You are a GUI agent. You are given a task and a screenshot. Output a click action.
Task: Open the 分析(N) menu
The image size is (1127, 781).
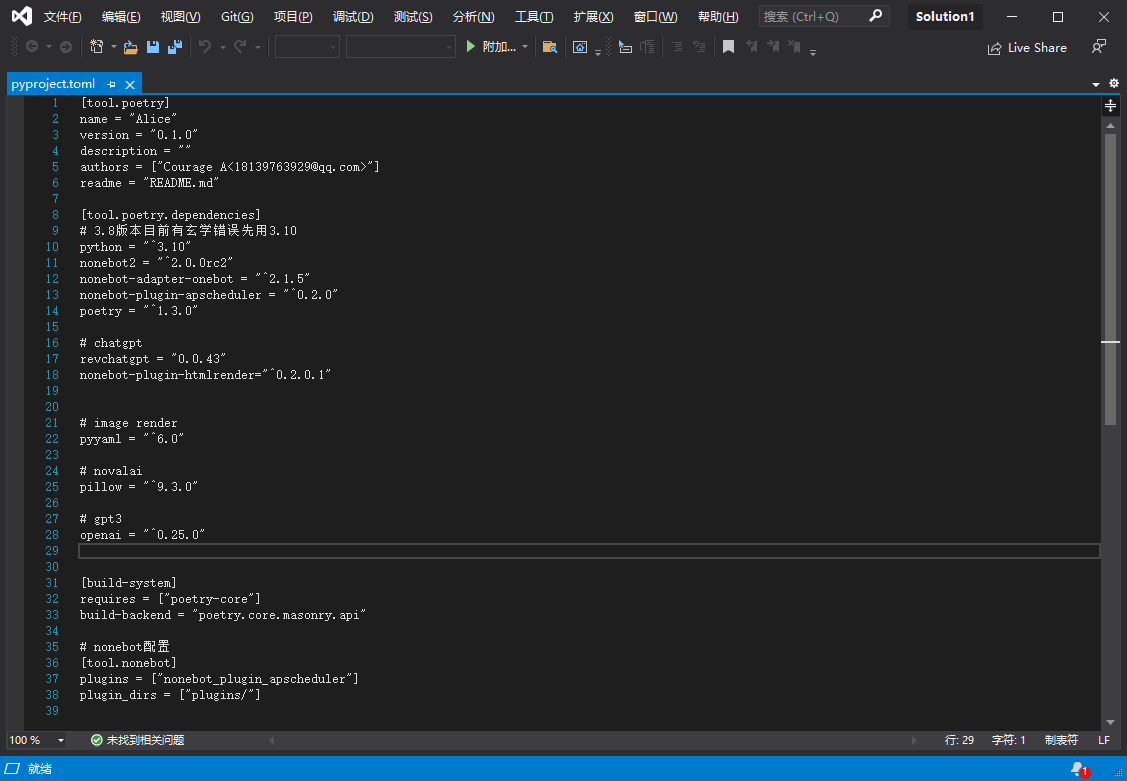coord(473,17)
